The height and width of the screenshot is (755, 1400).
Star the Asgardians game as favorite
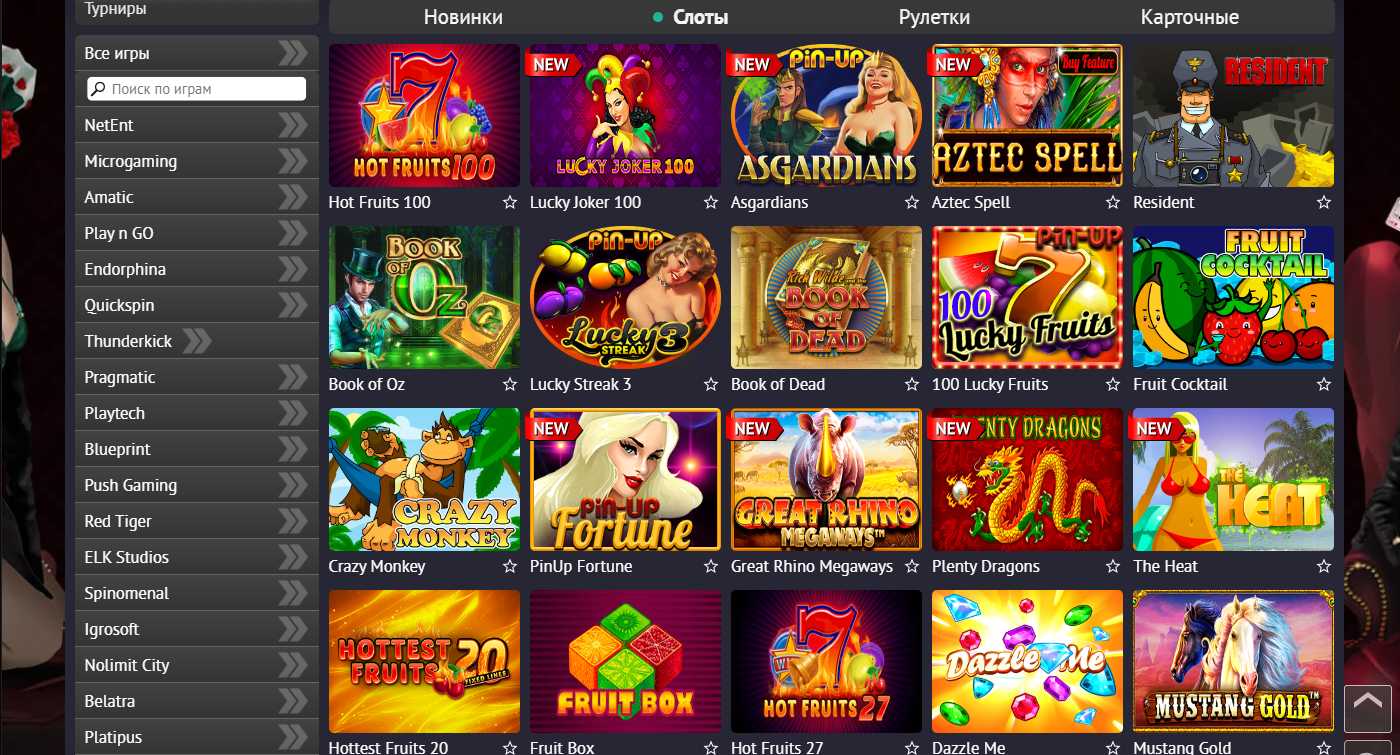tap(912, 202)
